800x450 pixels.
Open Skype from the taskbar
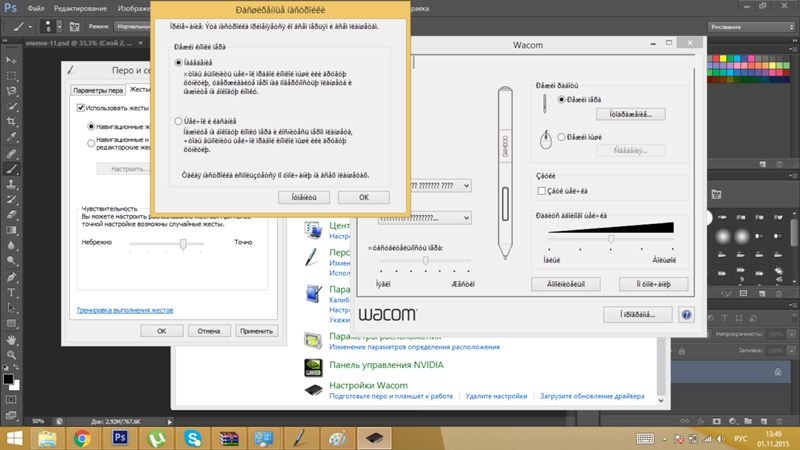click(x=193, y=438)
